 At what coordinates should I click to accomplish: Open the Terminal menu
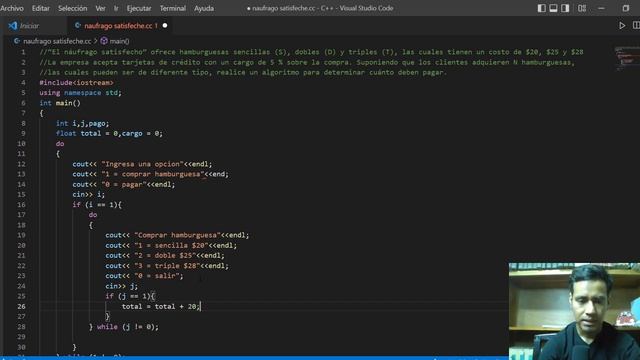(x=173, y=8)
